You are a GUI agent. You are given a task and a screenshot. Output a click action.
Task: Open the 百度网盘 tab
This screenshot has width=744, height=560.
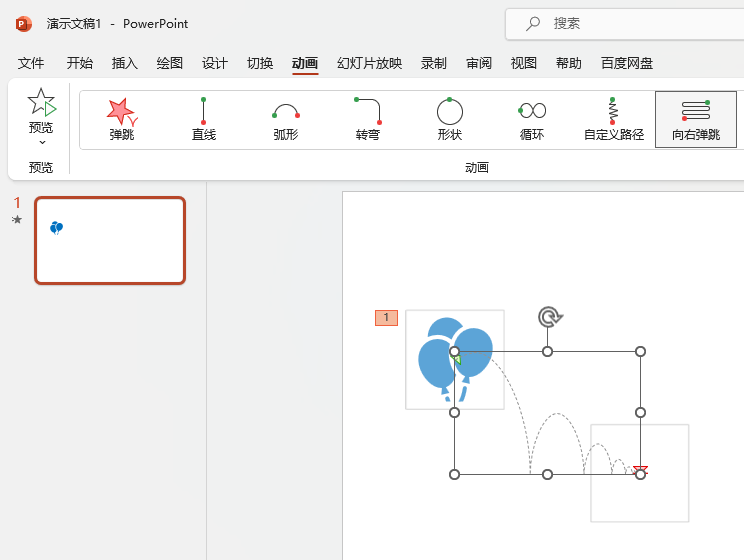click(x=627, y=63)
